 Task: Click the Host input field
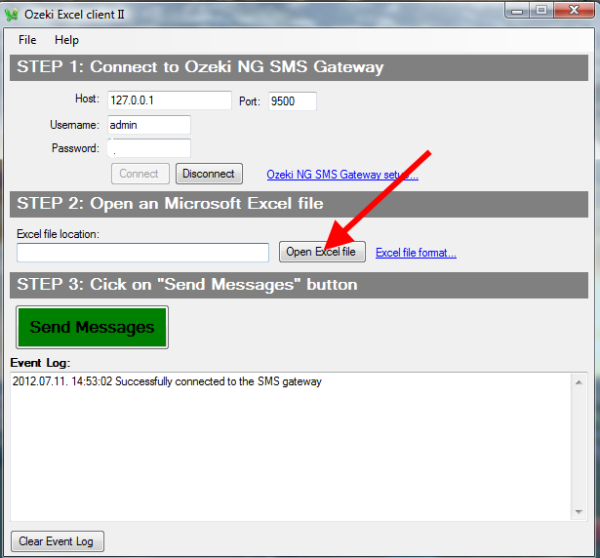tap(169, 100)
